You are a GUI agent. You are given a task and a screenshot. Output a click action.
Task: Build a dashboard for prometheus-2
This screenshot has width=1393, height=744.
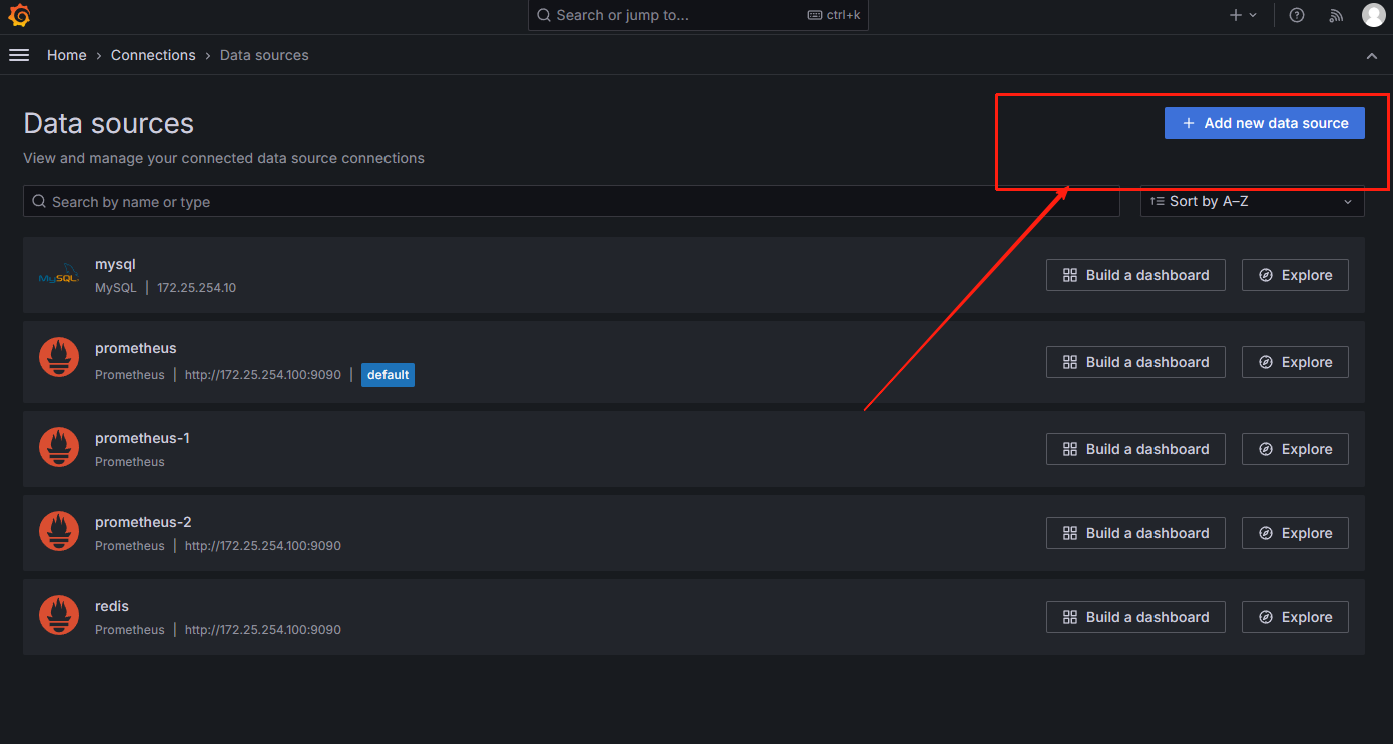pyautogui.click(x=1136, y=533)
